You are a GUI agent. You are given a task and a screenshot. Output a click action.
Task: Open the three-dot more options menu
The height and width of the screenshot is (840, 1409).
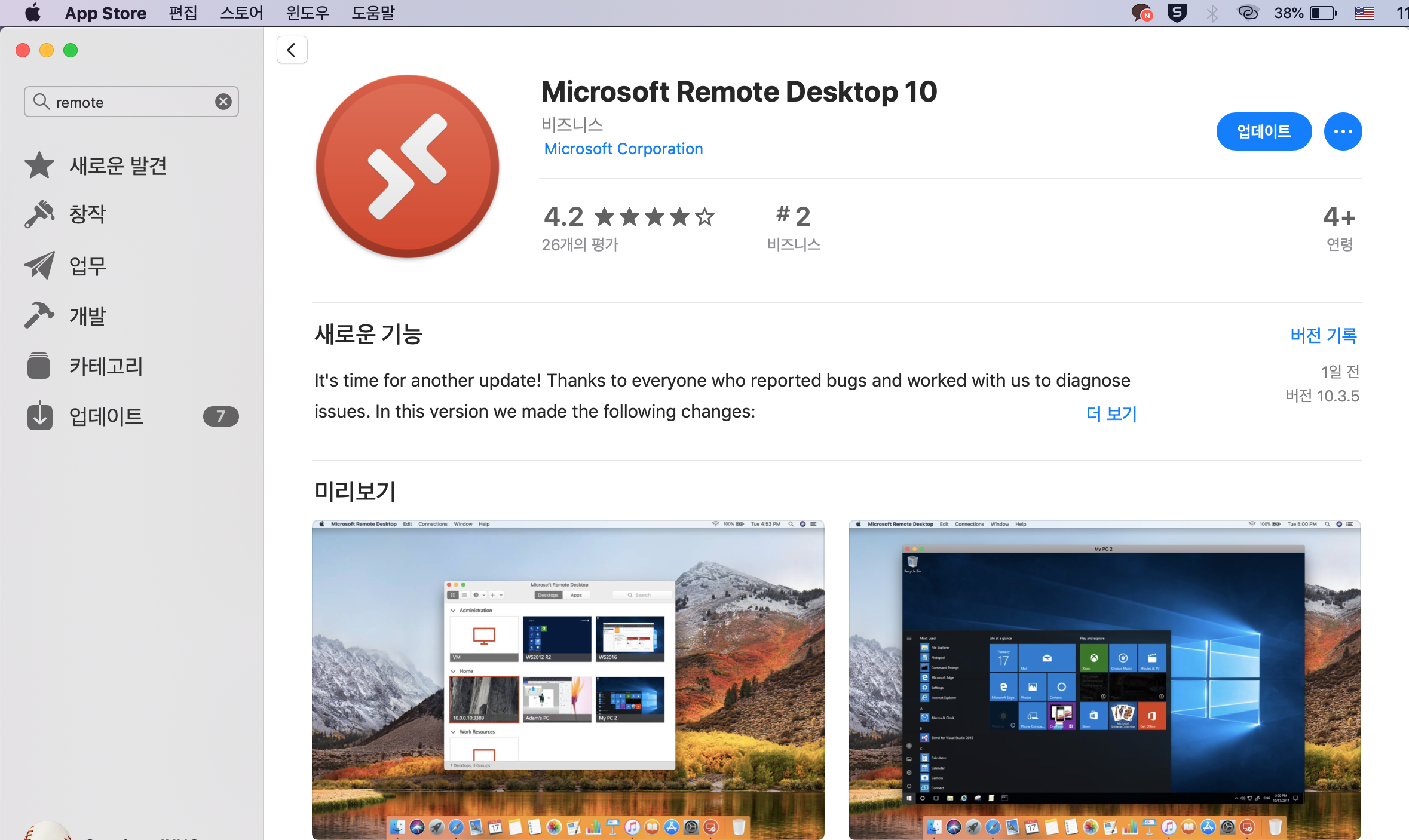[x=1342, y=131]
